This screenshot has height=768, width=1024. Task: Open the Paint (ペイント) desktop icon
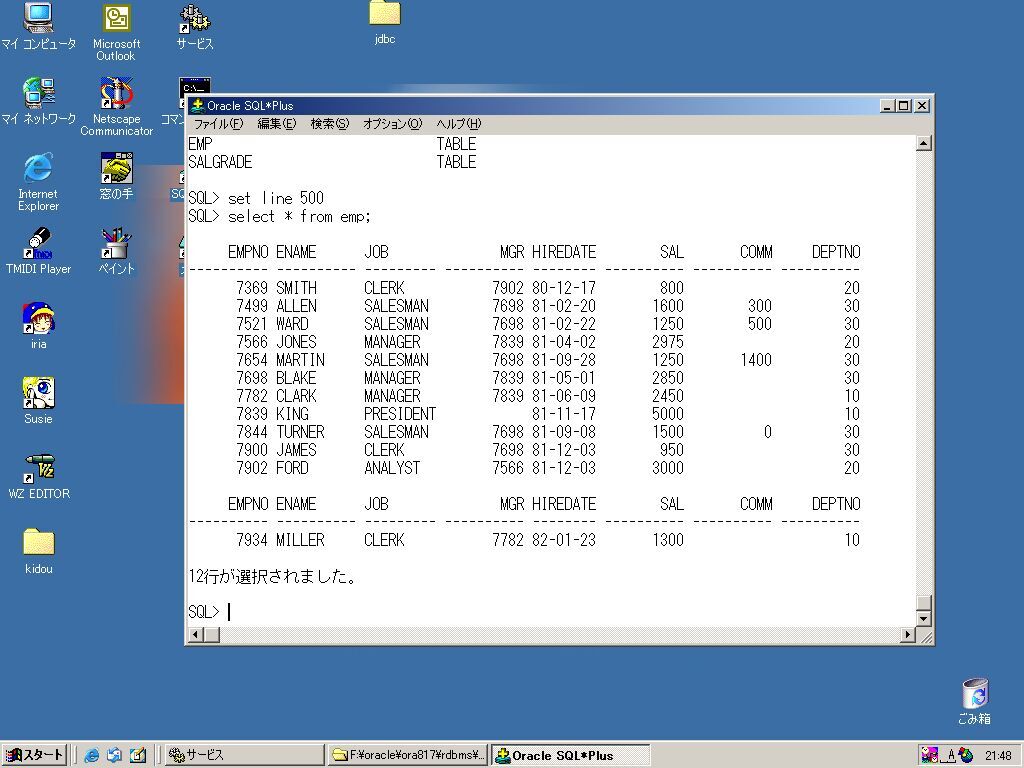tap(116, 251)
